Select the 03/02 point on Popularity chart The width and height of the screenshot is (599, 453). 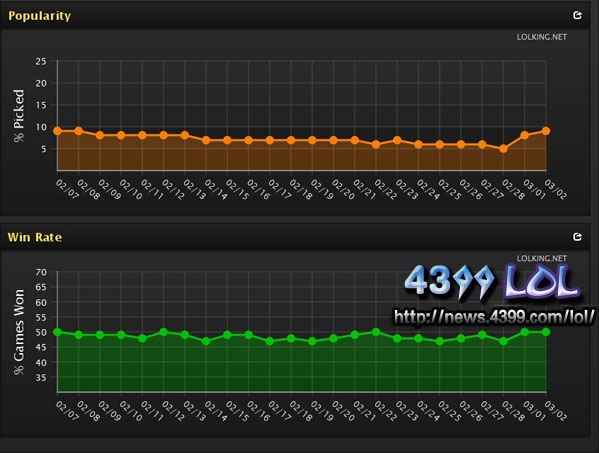pyautogui.click(x=546, y=131)
